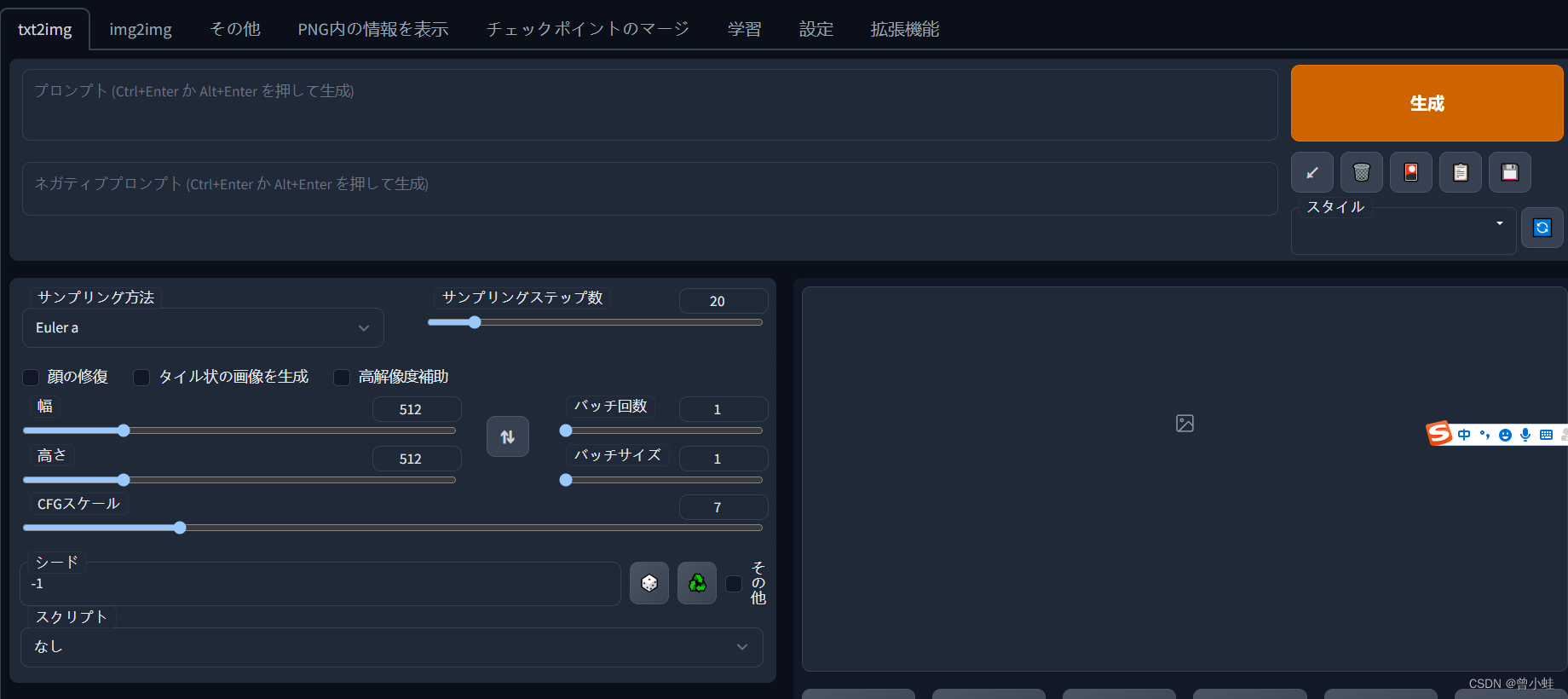Click the CFGスケール value field showing 7
Viewport: 1568px width, 699px height.
coord(723,507)
